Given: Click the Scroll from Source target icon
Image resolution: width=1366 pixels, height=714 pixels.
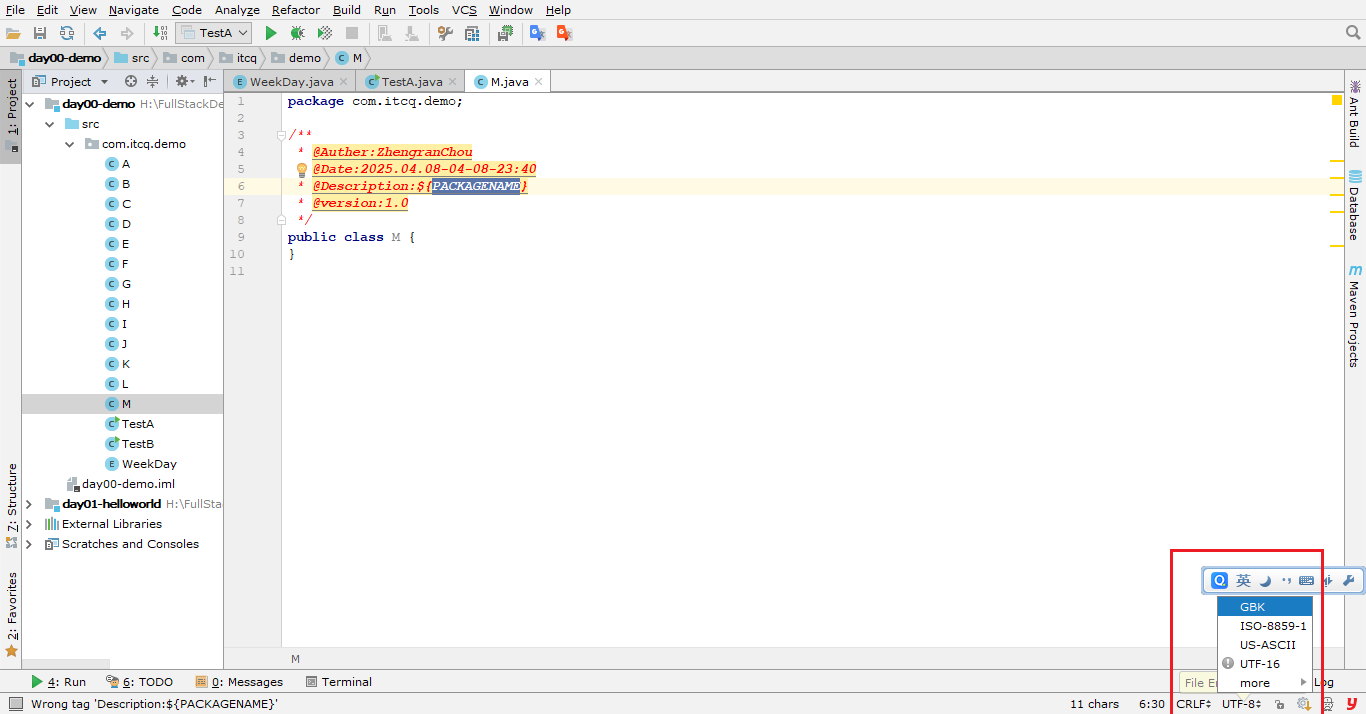Looking at the screenshot, I should click(x=130, y=82).
